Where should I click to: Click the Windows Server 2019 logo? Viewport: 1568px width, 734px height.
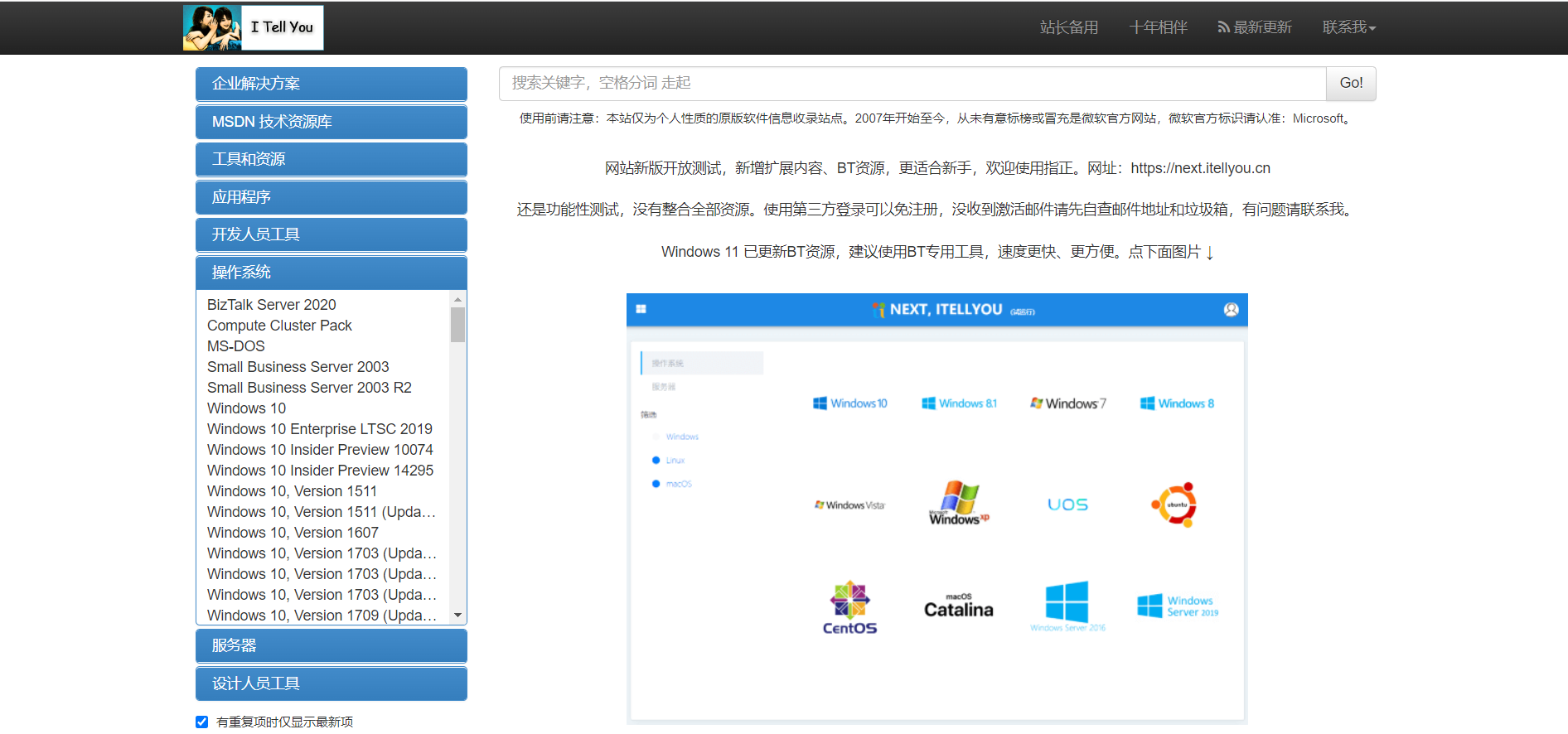click(1178, 606)
